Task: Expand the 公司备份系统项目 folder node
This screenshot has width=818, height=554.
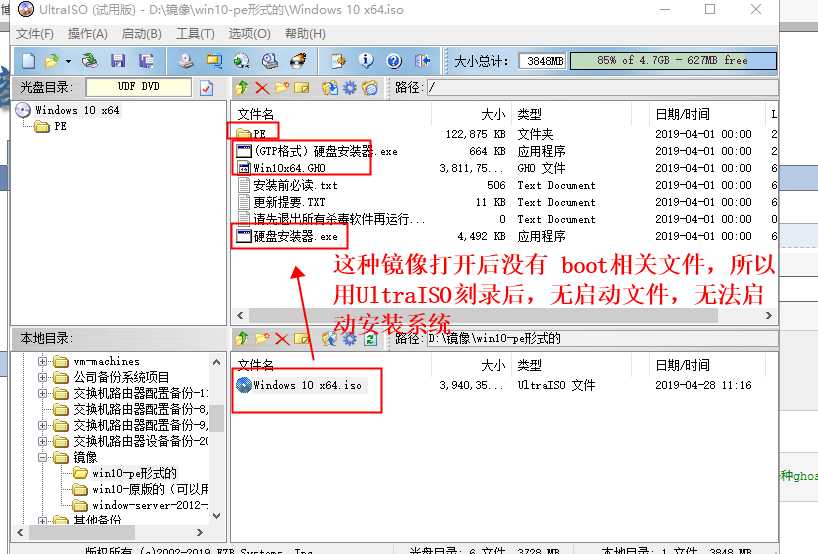Action: [x=43, y=377]
